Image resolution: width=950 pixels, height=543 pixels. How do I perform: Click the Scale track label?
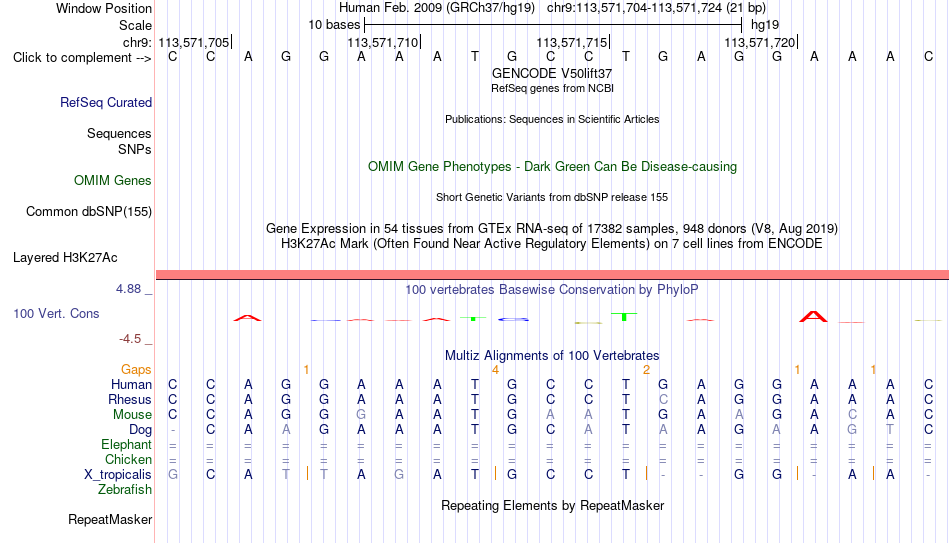135,25
